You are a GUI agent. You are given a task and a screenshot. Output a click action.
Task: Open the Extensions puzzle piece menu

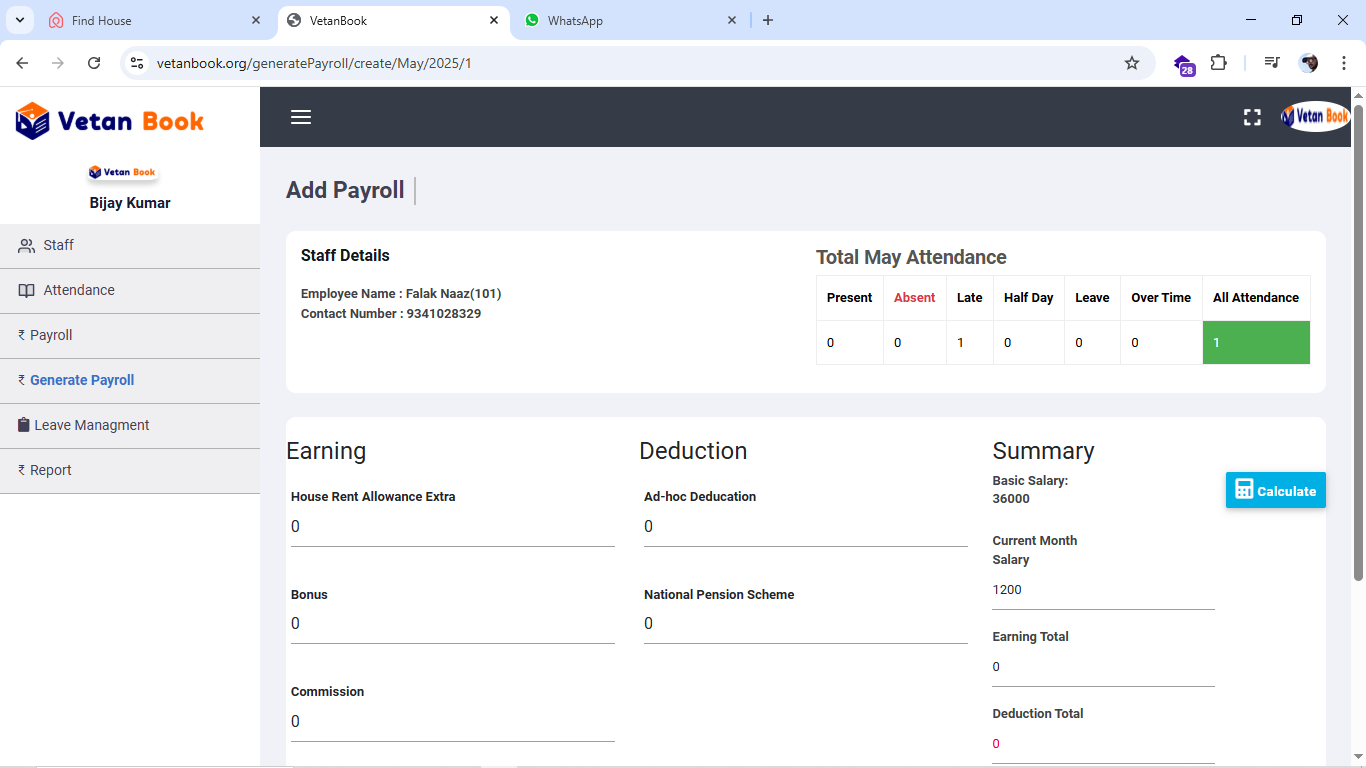tap(1218, 63)
